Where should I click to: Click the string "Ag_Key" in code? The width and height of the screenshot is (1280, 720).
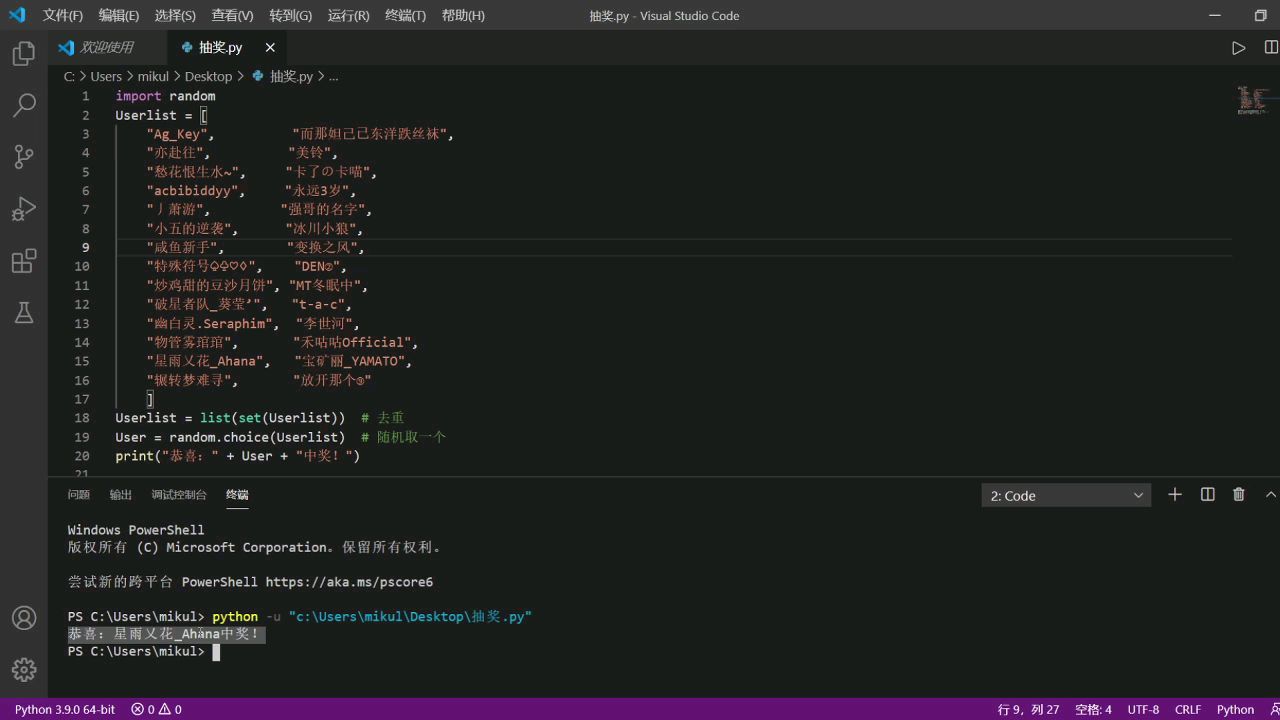pyautogui.click(x=176, y=134)
